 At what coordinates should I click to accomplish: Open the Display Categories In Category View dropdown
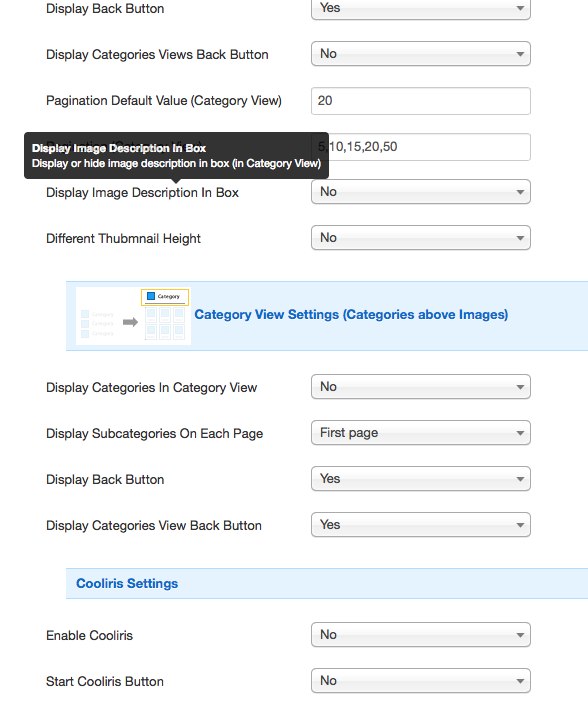tap(421, 387)
